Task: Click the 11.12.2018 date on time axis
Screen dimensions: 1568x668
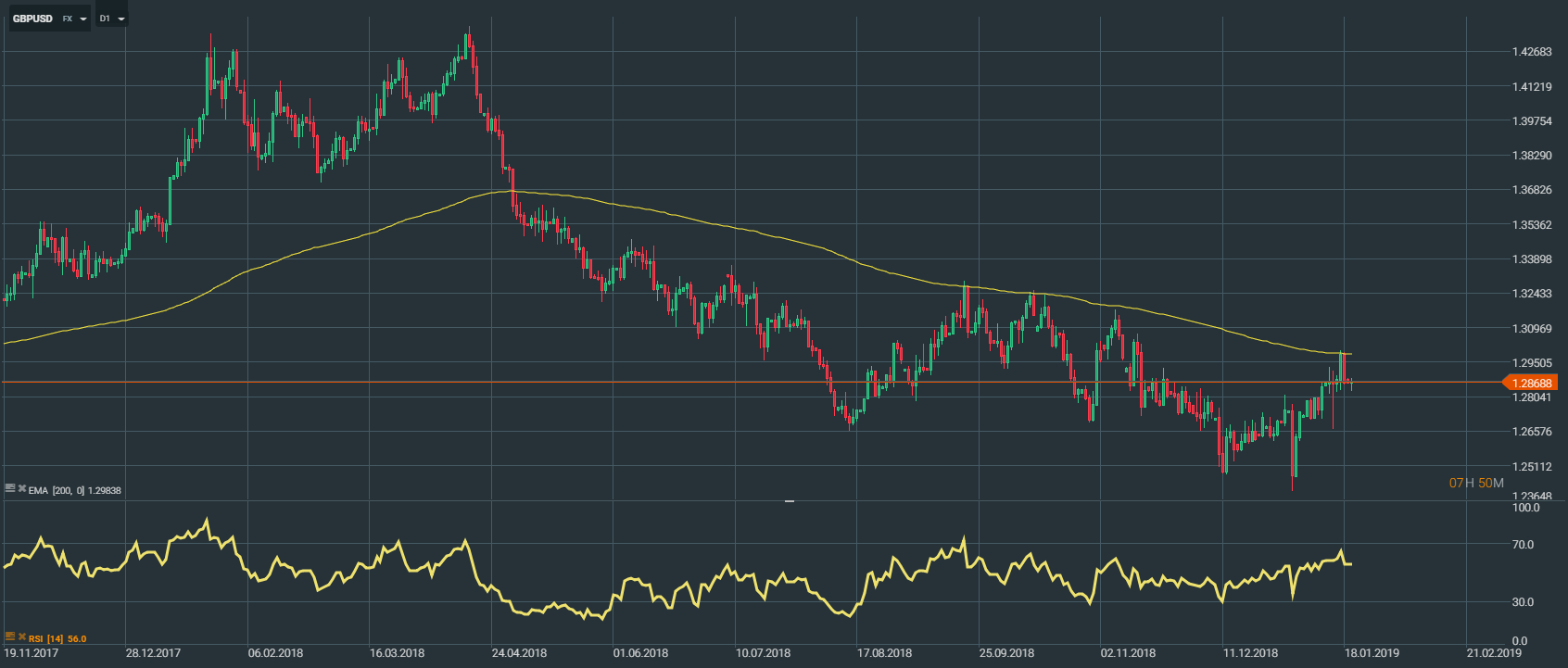Action: click(1250, 653)
